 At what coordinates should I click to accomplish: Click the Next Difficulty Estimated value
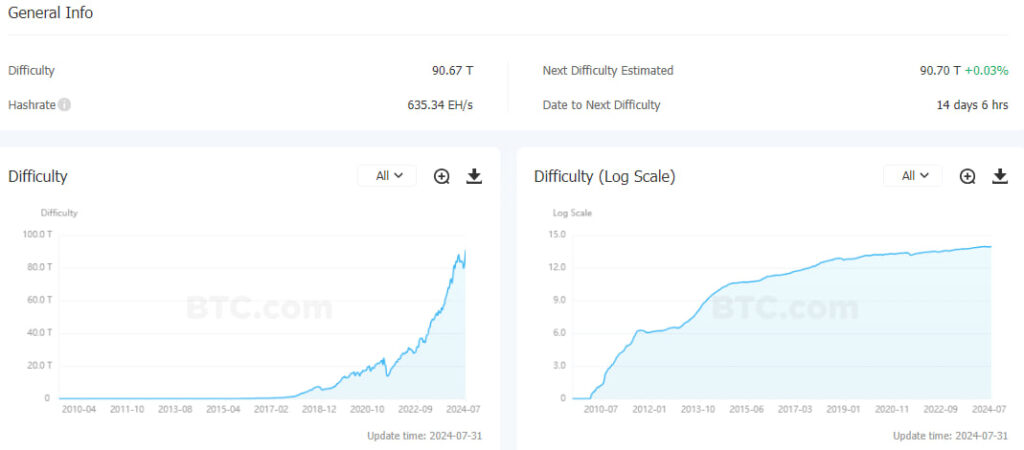coord(940,71)
